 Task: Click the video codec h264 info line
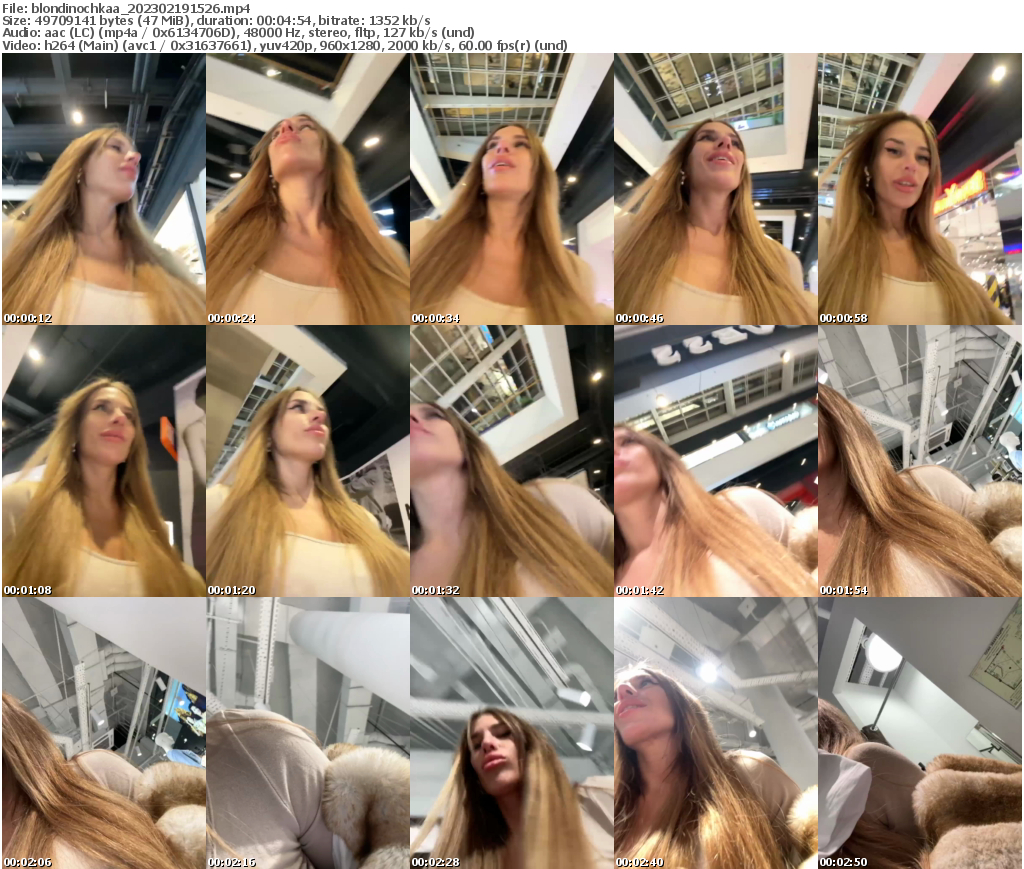point(283,44)
